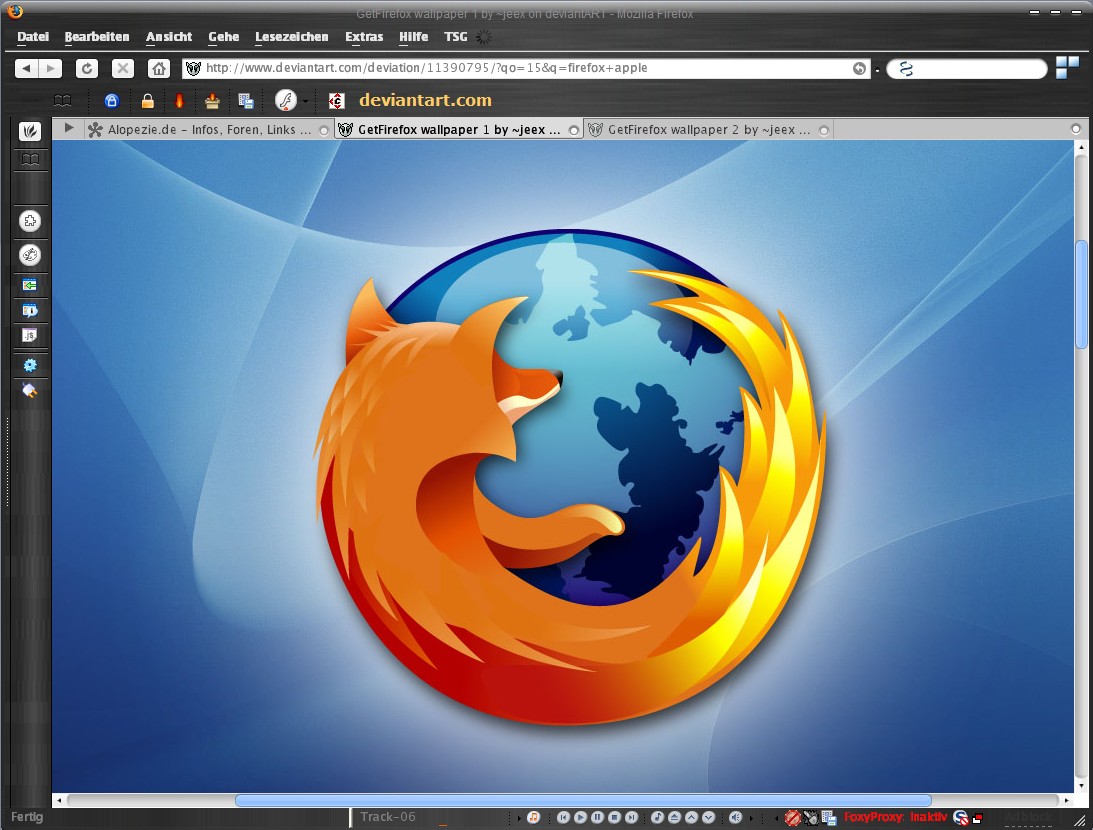Toggle FoxyProxy Inaktiv status
The width and height of the screenshot is (1093, 830).
coord(895,817)
